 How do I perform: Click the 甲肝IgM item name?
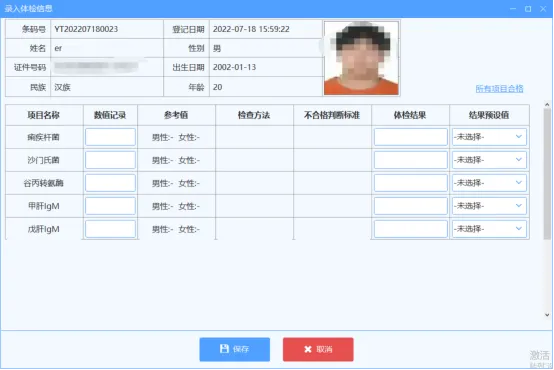pos(44,206)
